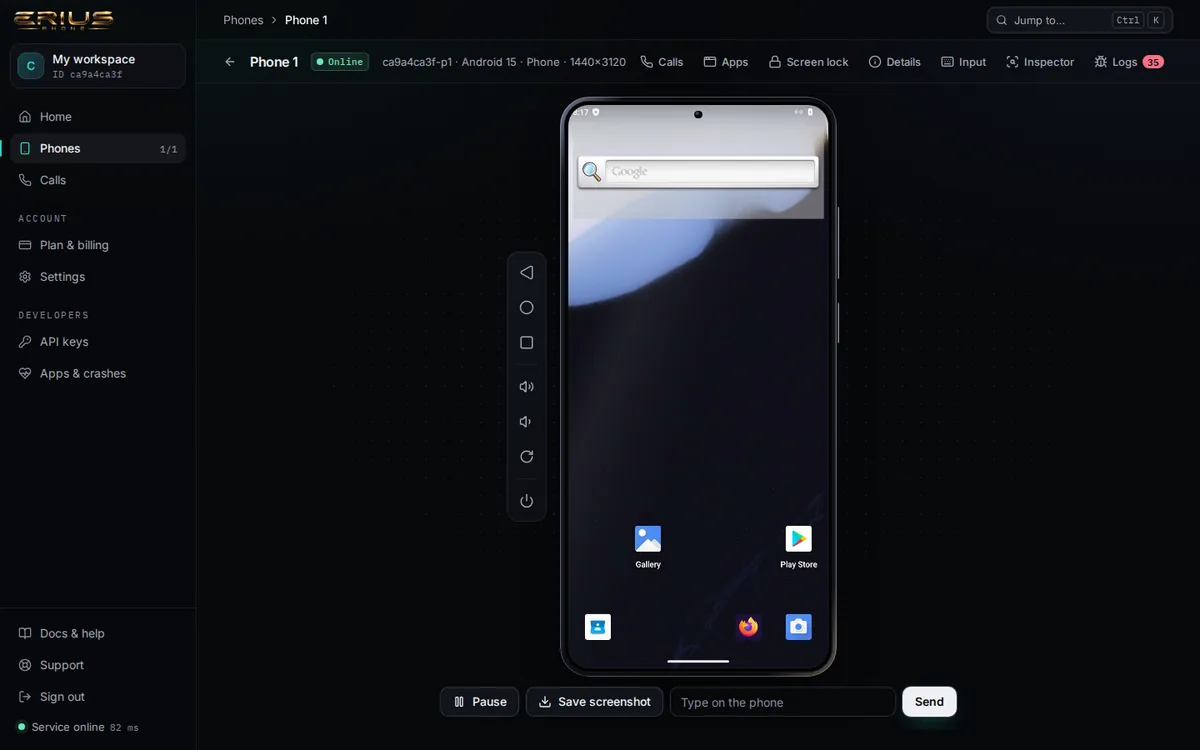Open the Gallery app on phone
Image resolution: width=1200 pixels, height=750 pixels.
pos(648,547)
